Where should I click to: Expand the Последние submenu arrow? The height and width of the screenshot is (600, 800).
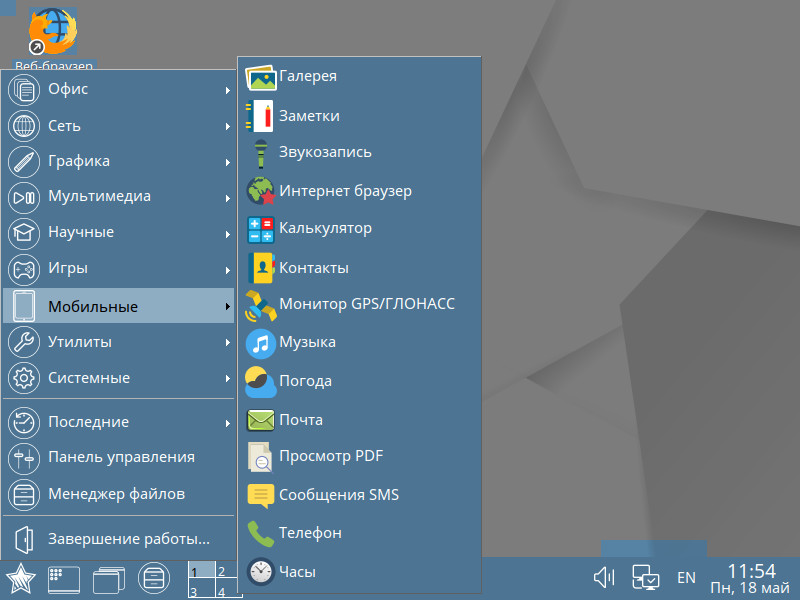tap(228, 423)
